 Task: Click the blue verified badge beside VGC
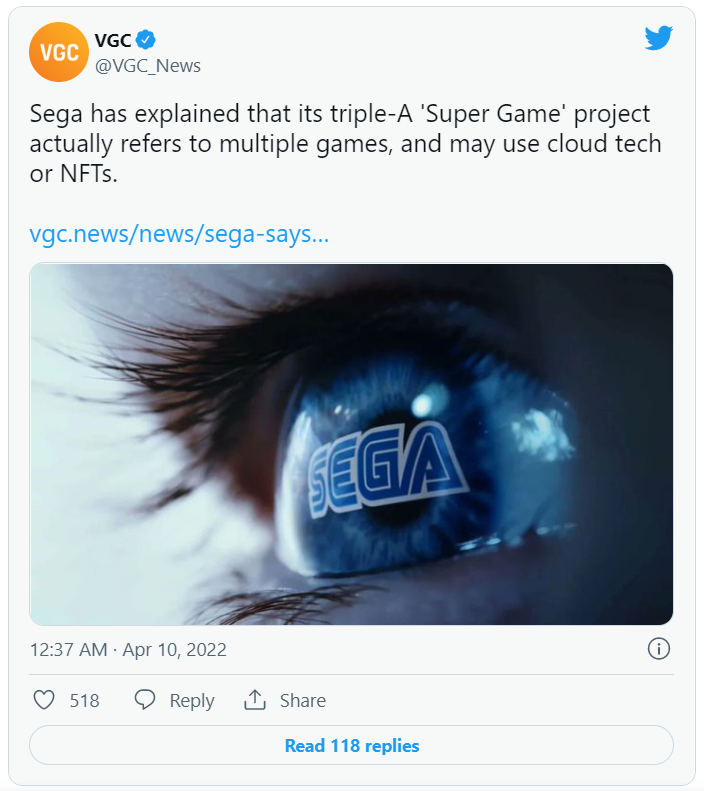point(146,40)
